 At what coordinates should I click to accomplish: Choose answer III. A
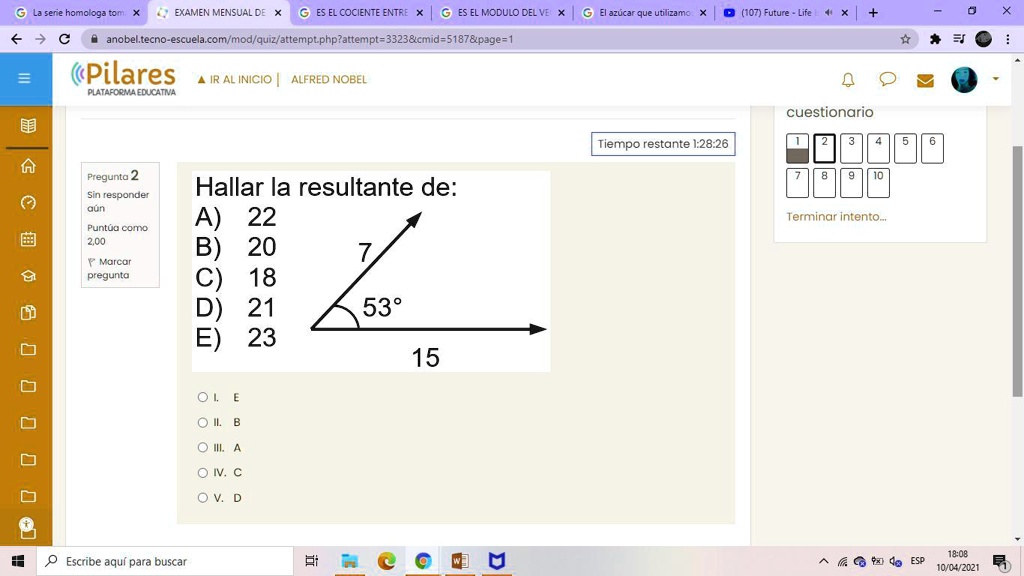[202, 447]
